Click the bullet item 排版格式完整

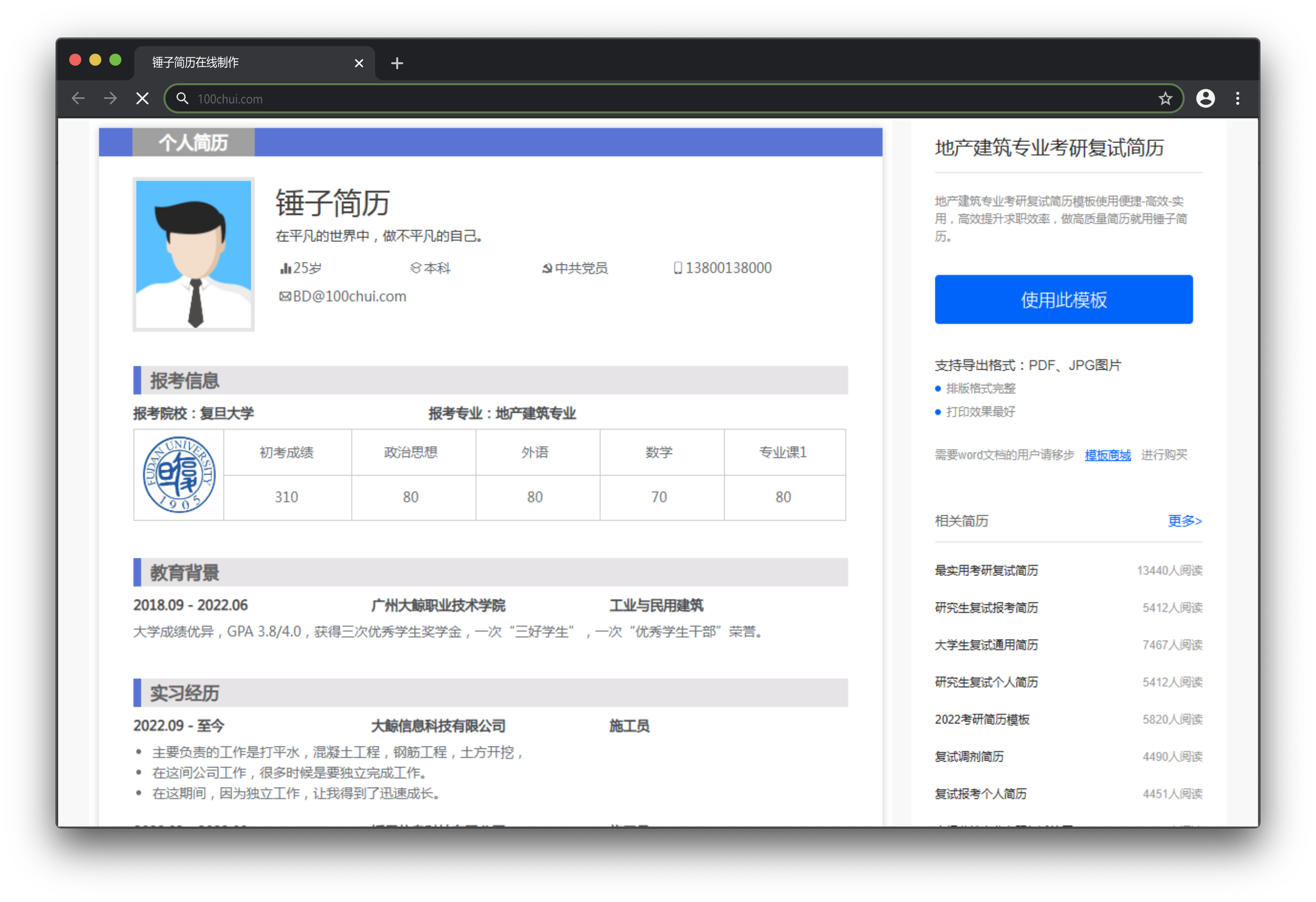coord(981,388)
